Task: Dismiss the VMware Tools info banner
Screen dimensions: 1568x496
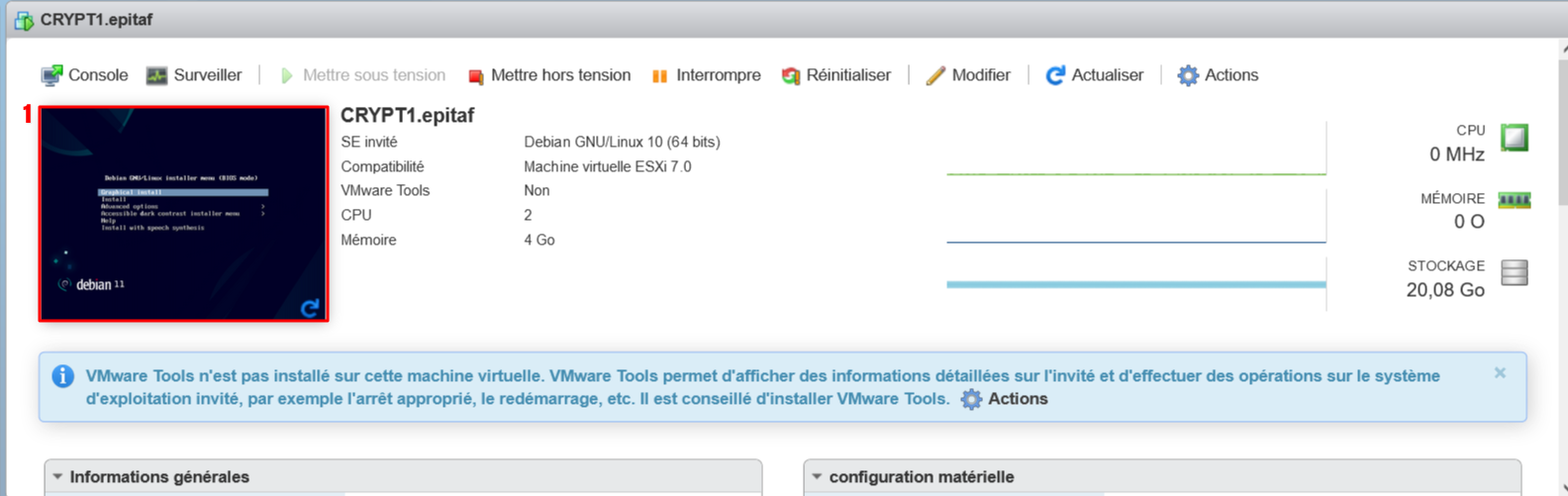Action: click(1500, 373)
